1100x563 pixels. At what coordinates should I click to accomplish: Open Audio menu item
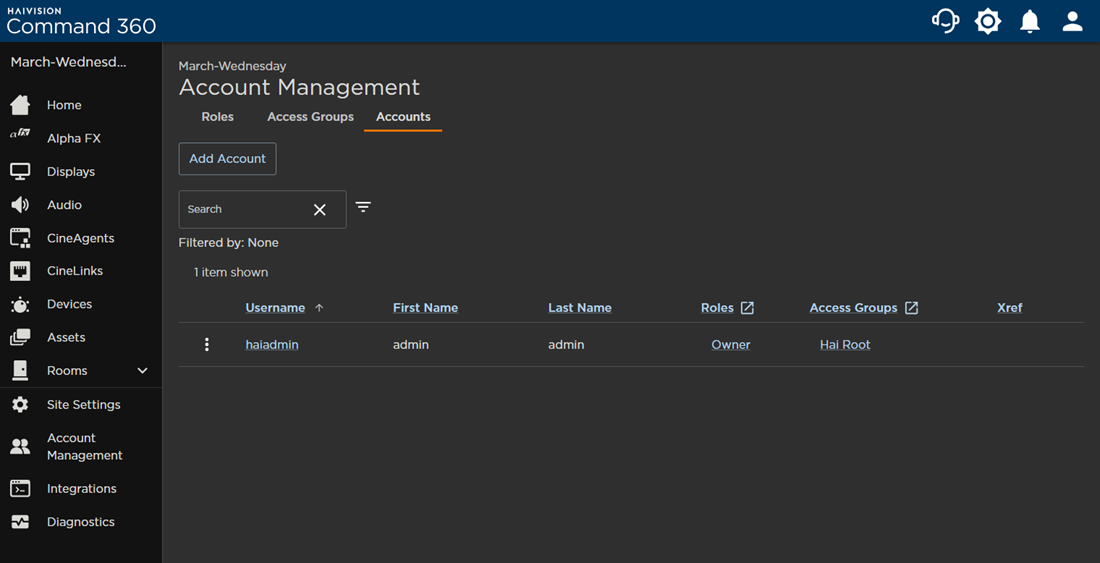click(x=64, y=205)
